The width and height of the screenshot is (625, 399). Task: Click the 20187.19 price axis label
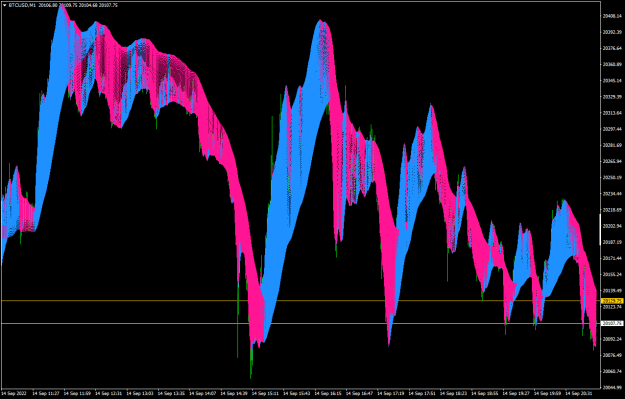coord(612,242)
